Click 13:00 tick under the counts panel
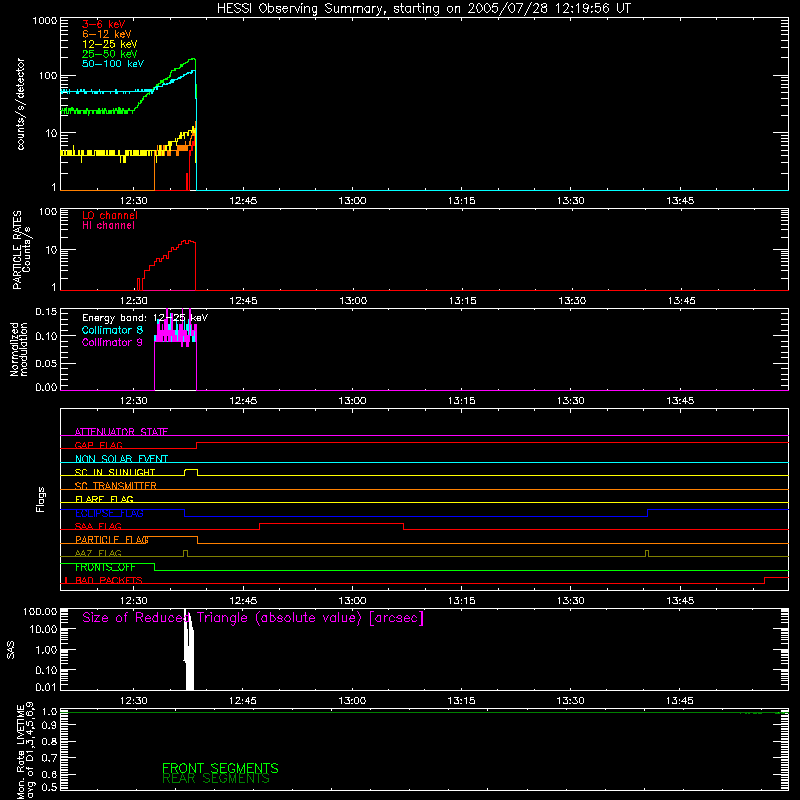Image resolution: width=800 pixels, height=800 pixels. pyautogui.click(x=352, y=201)
